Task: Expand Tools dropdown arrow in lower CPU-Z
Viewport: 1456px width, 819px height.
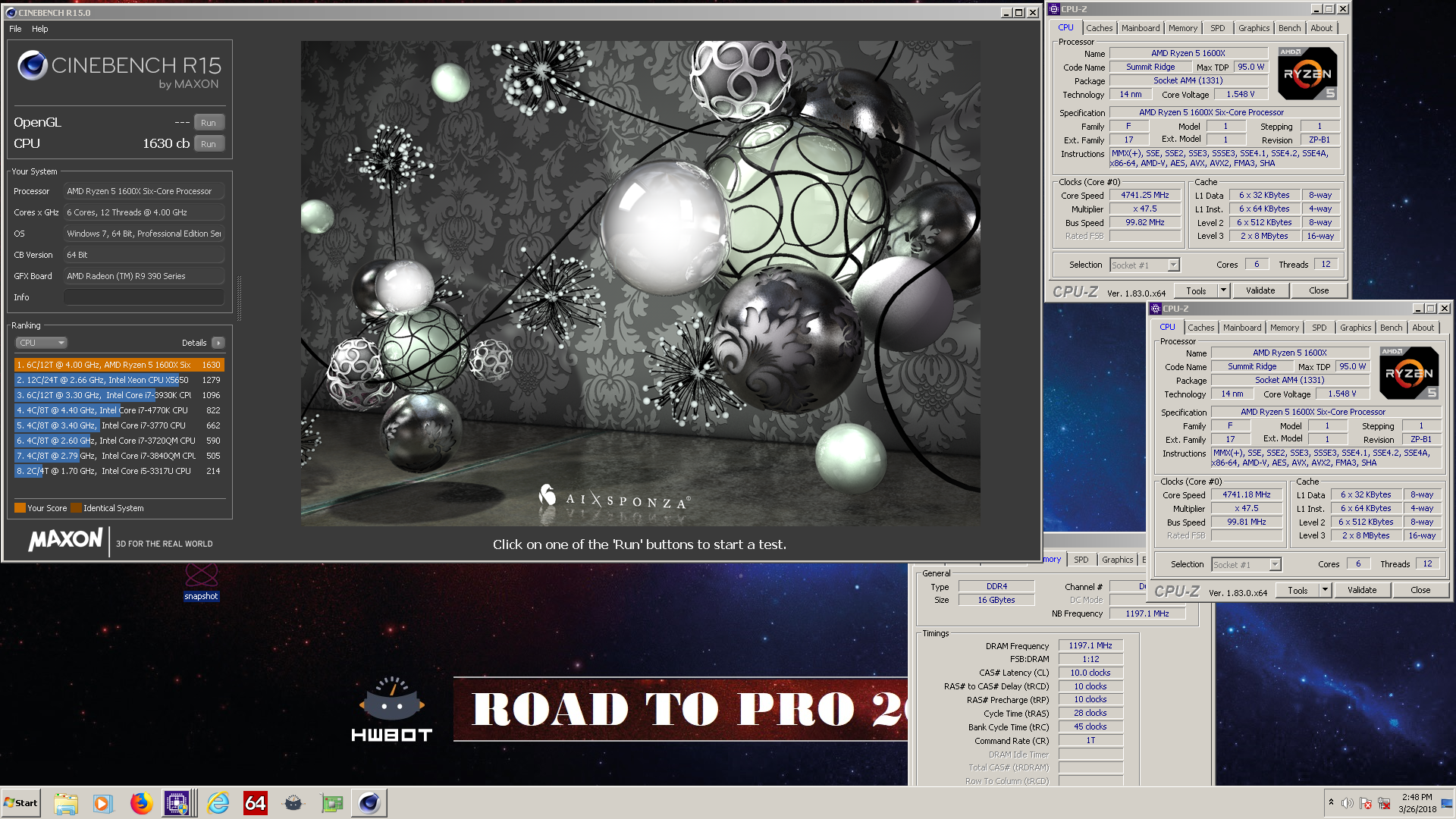Action: point(1324,590)
